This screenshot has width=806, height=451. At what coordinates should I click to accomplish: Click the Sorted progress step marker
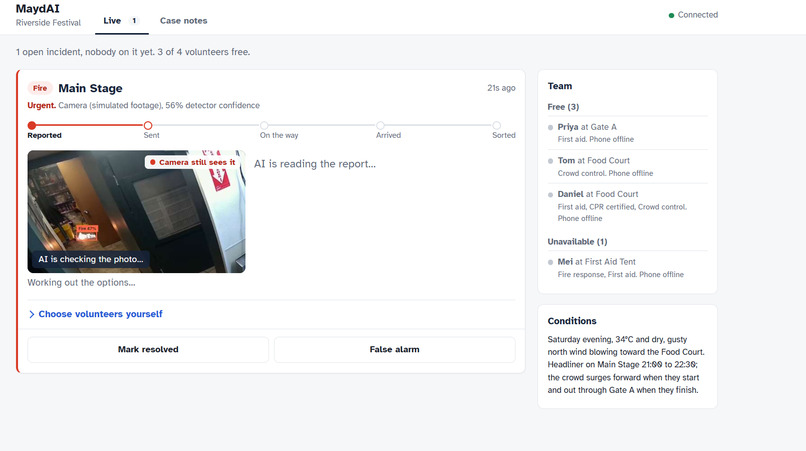[496, 125]
